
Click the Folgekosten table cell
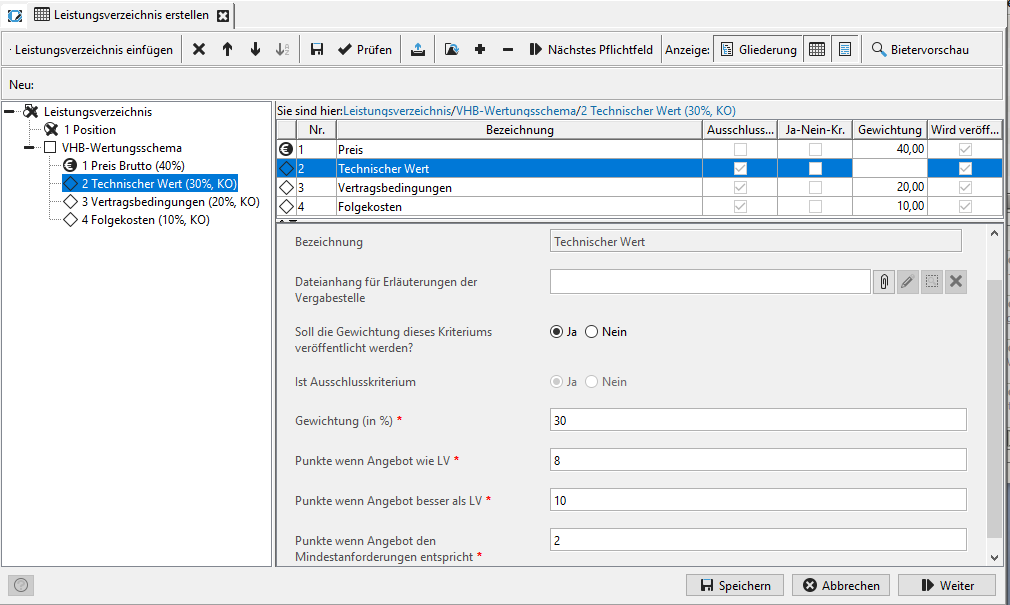pyautogui.click(x=519, y=207)
